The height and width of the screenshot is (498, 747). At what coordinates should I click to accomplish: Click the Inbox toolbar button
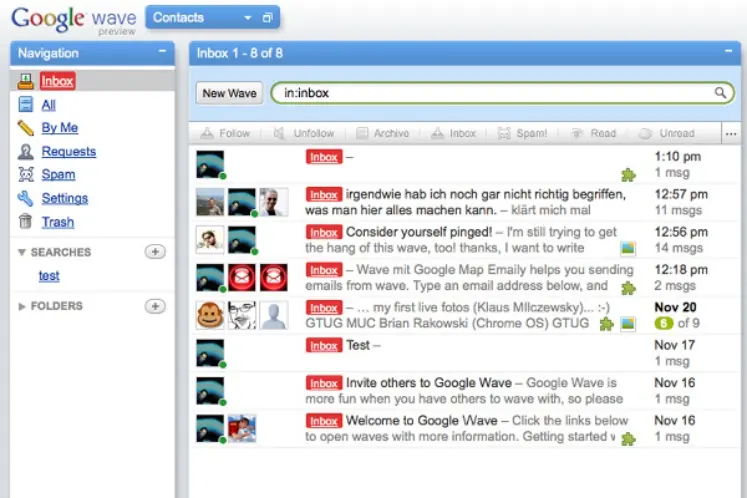[x=454, y=133]
